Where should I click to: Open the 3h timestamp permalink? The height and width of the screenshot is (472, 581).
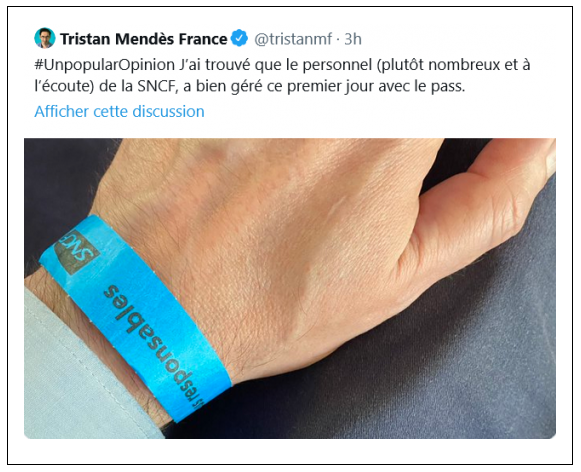(353, 39)
